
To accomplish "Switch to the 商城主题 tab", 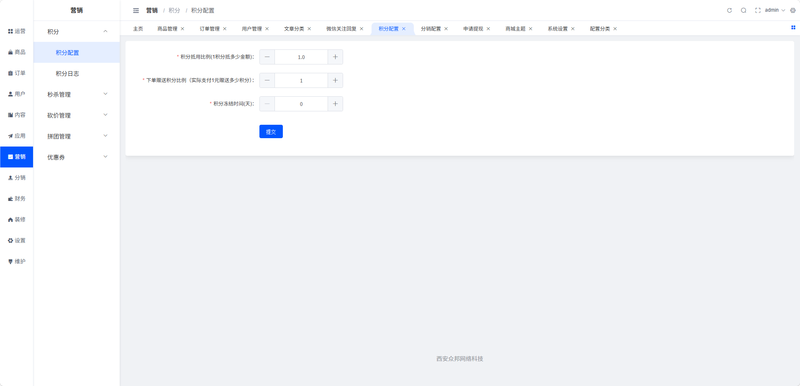I will coord(516,29).
